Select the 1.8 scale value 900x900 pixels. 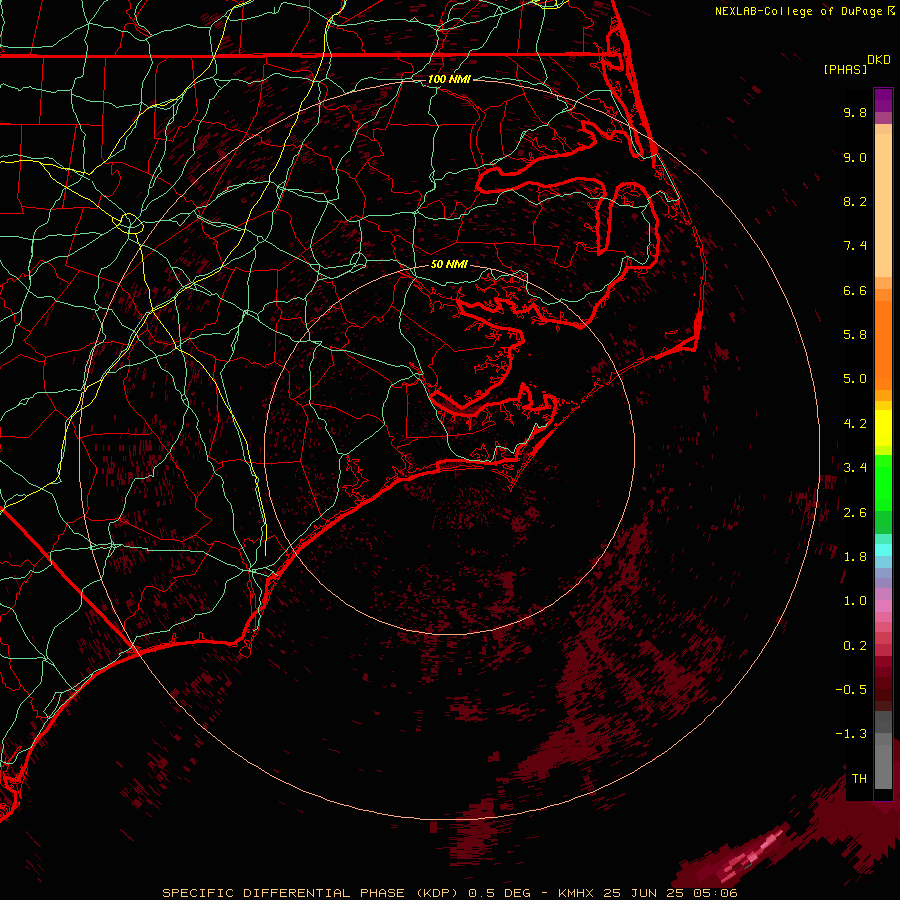[x=855, y=557]
